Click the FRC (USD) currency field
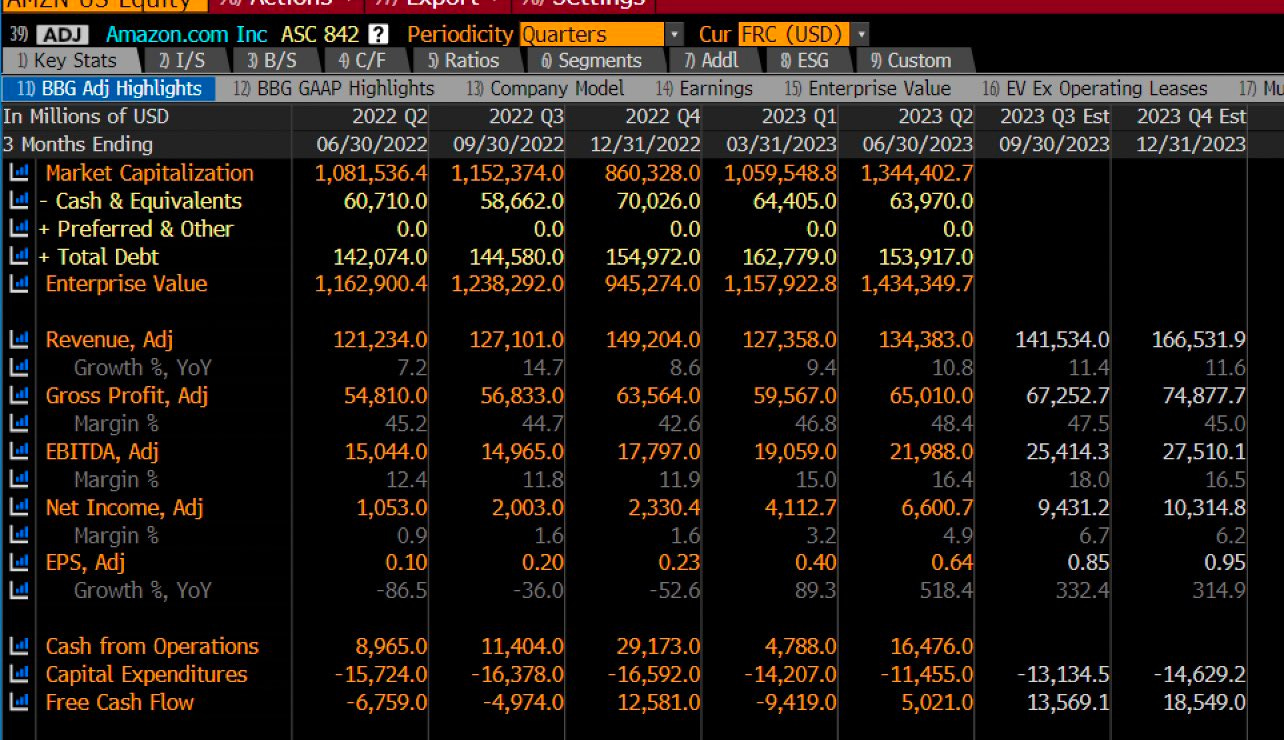 pos(794,34)
